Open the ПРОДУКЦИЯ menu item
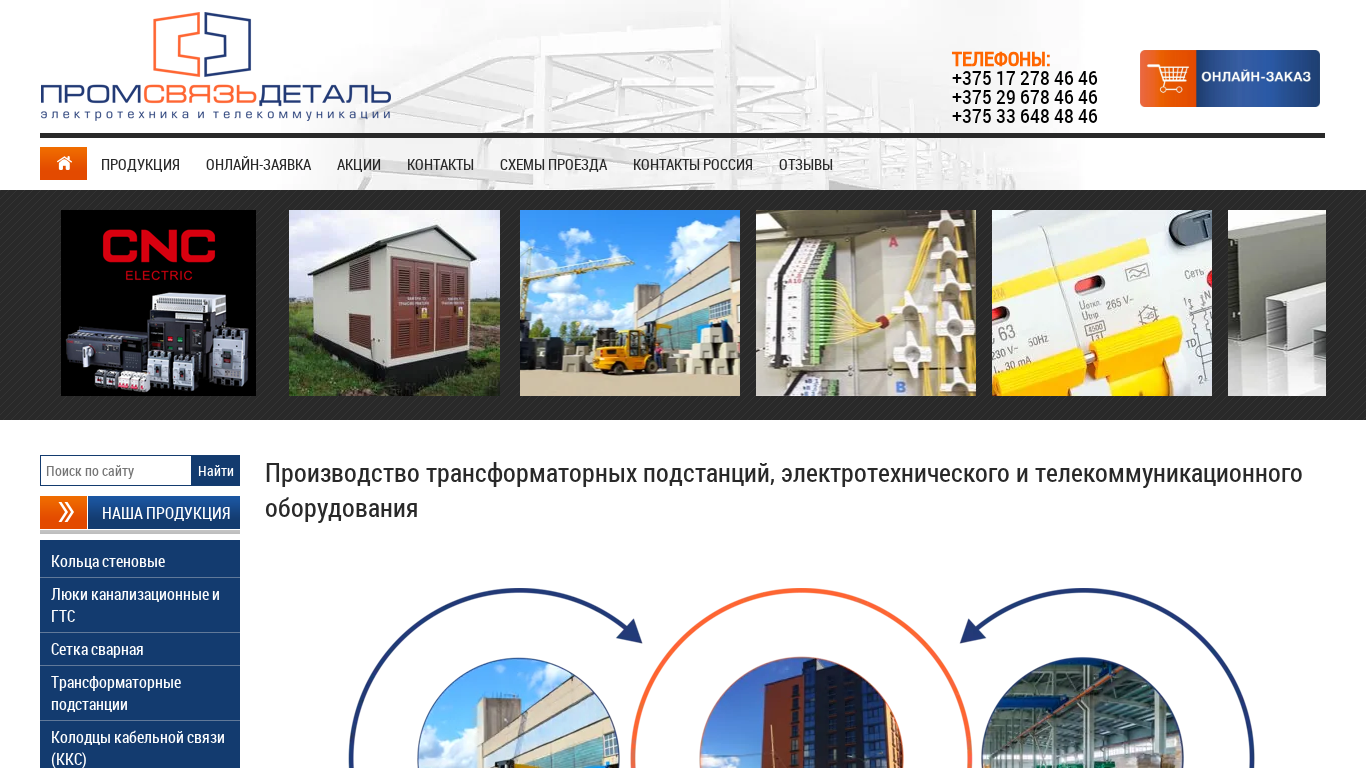The width and height of the screenshot is (1366, 768). click(x=140, y=164)
